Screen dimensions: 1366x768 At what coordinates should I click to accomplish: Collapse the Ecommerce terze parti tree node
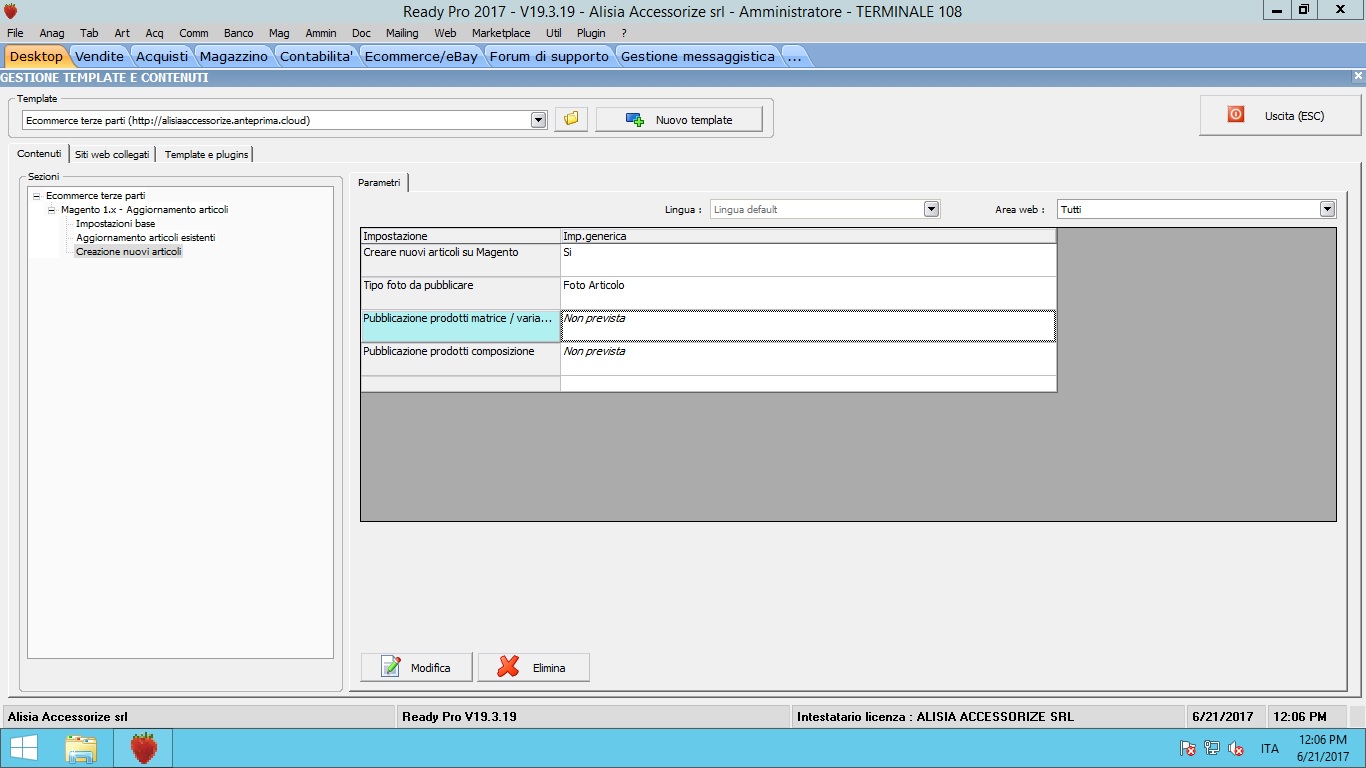(x=36, y=196)
